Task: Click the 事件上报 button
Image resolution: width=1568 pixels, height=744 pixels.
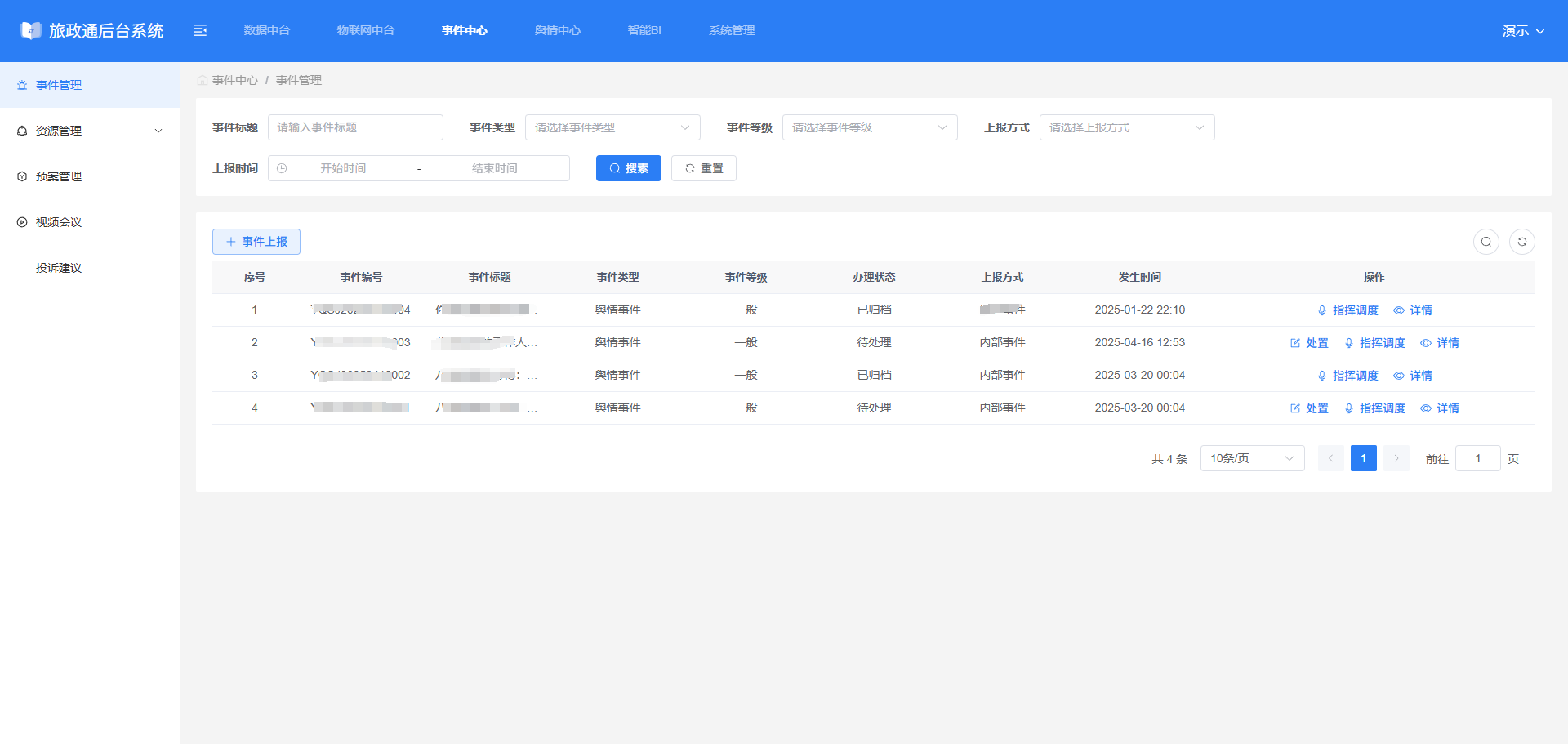Action: click(x=256, y=242)
